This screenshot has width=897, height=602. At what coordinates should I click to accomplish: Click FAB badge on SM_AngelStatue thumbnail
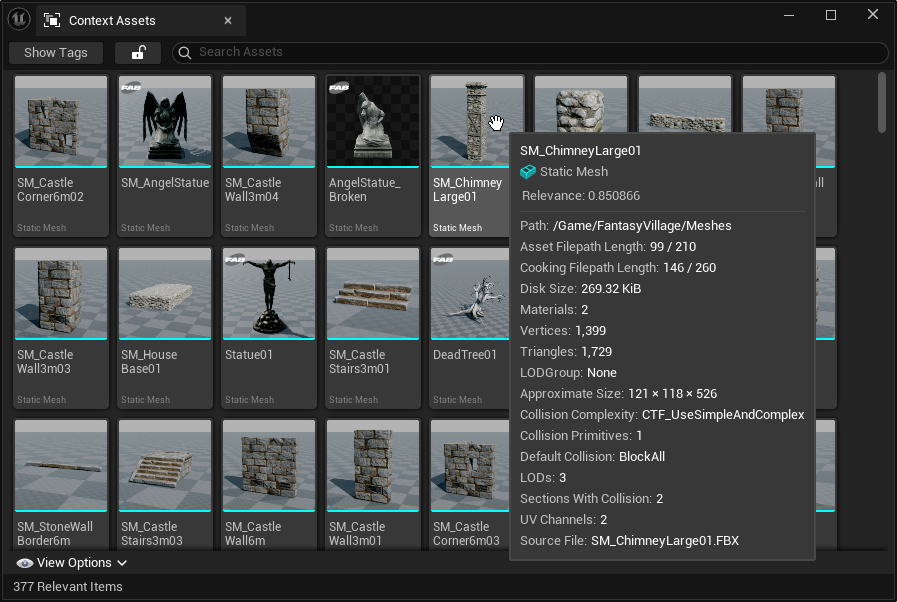[x=130, y=88]
